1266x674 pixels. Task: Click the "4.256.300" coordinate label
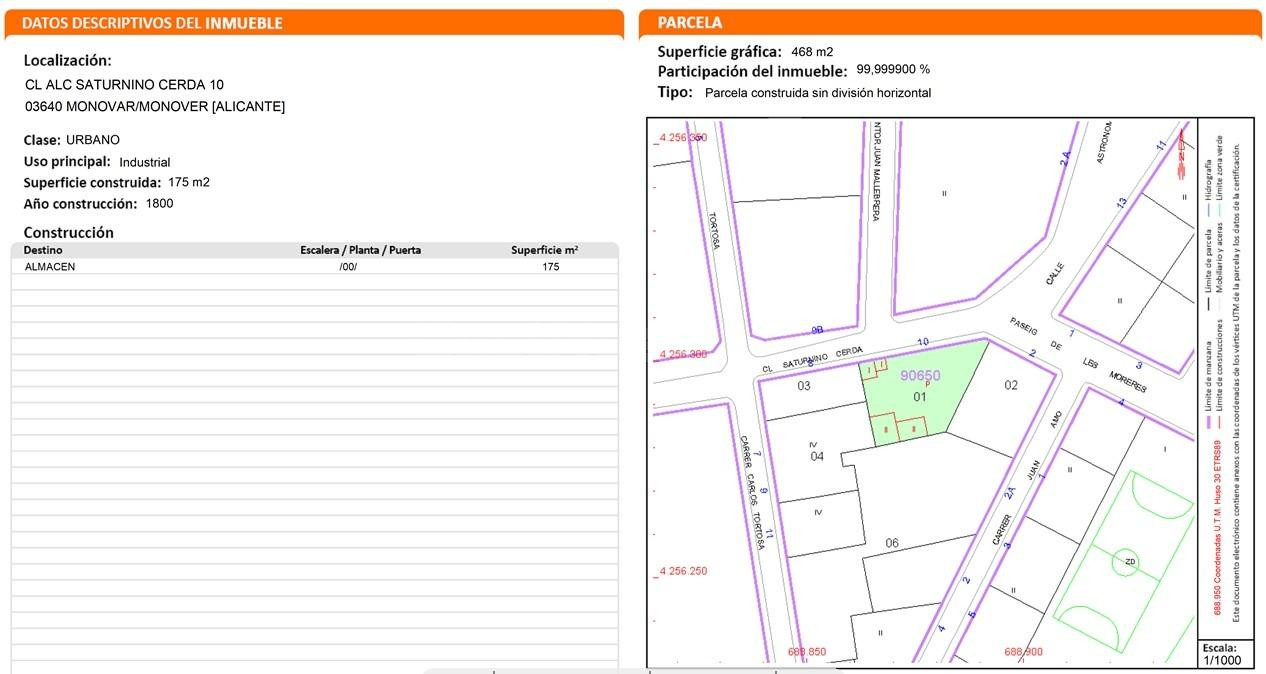tap(682, 354)
